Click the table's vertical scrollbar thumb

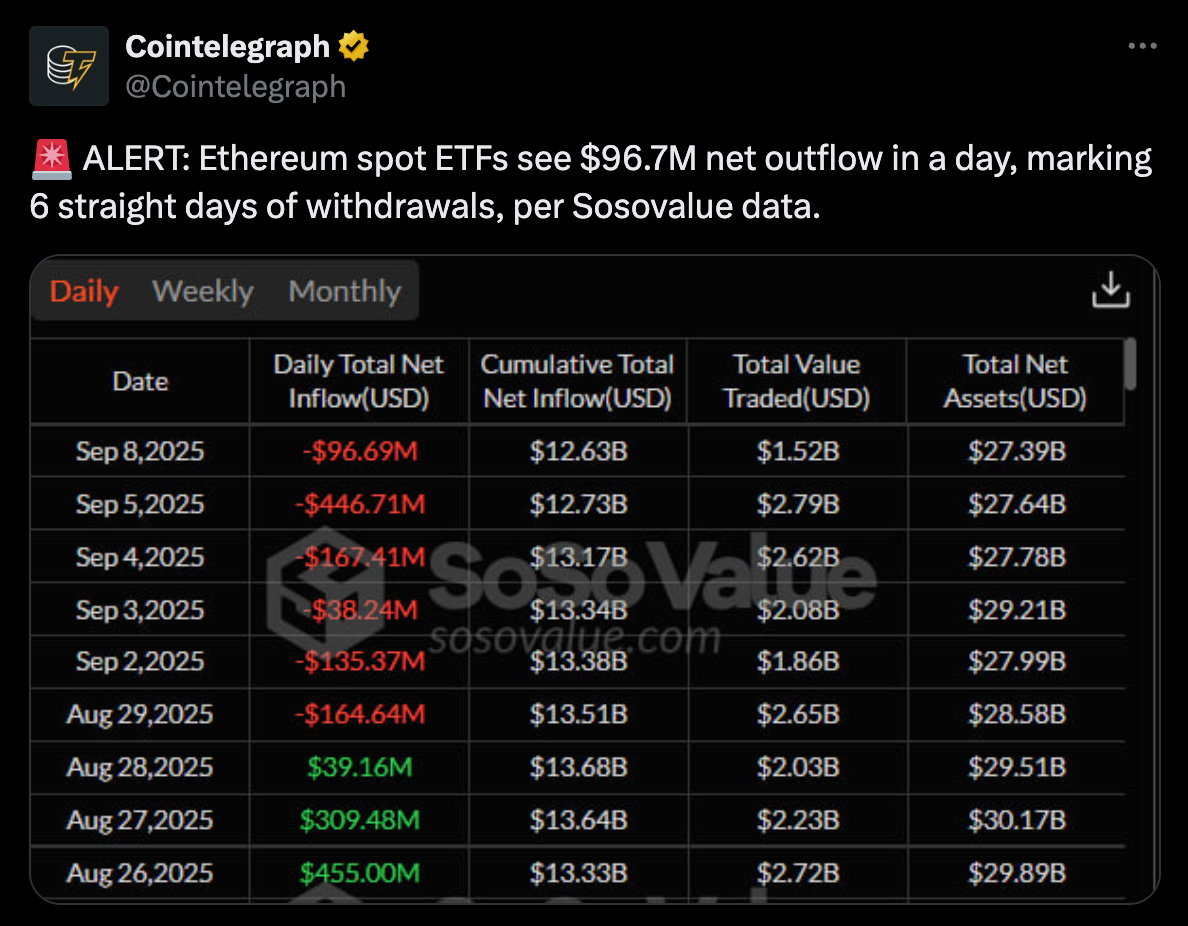(x=1130, y=364)
